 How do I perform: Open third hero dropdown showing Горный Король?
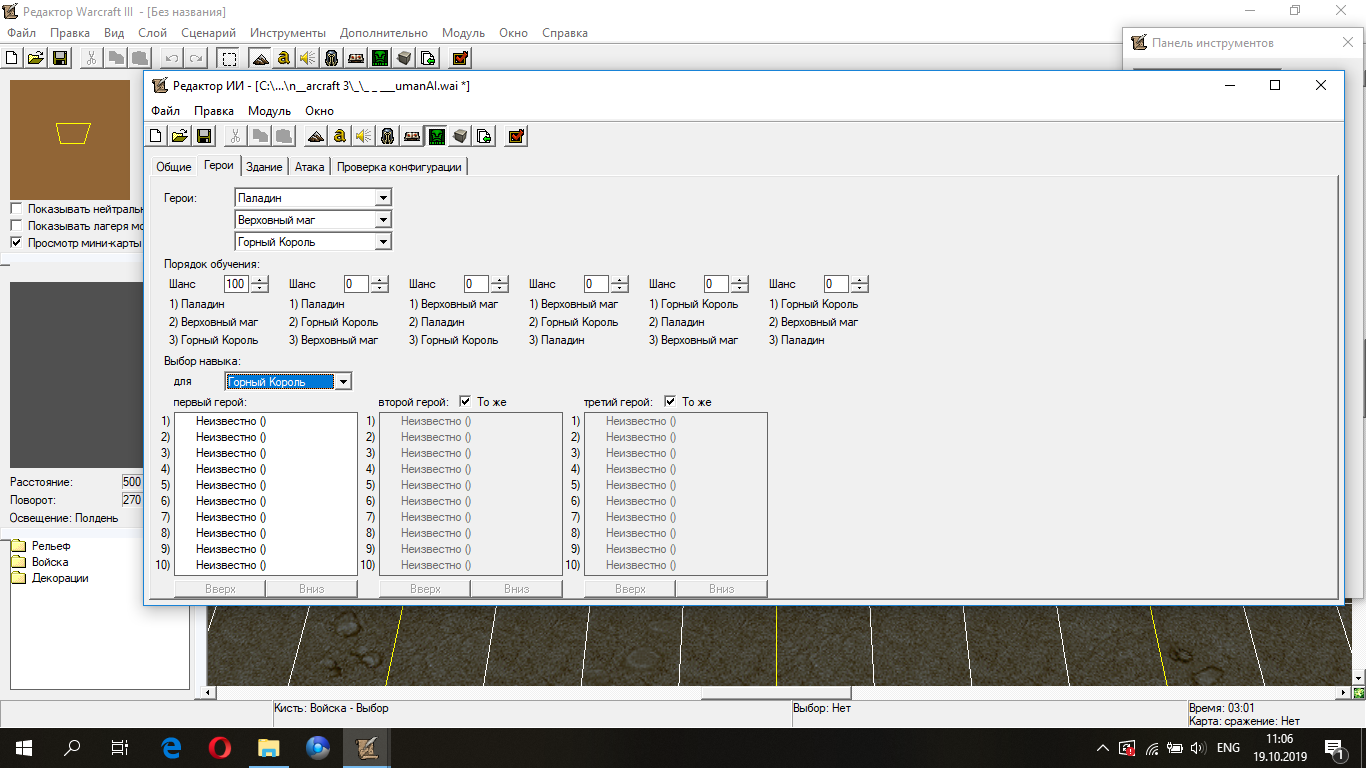coord(383,241)
